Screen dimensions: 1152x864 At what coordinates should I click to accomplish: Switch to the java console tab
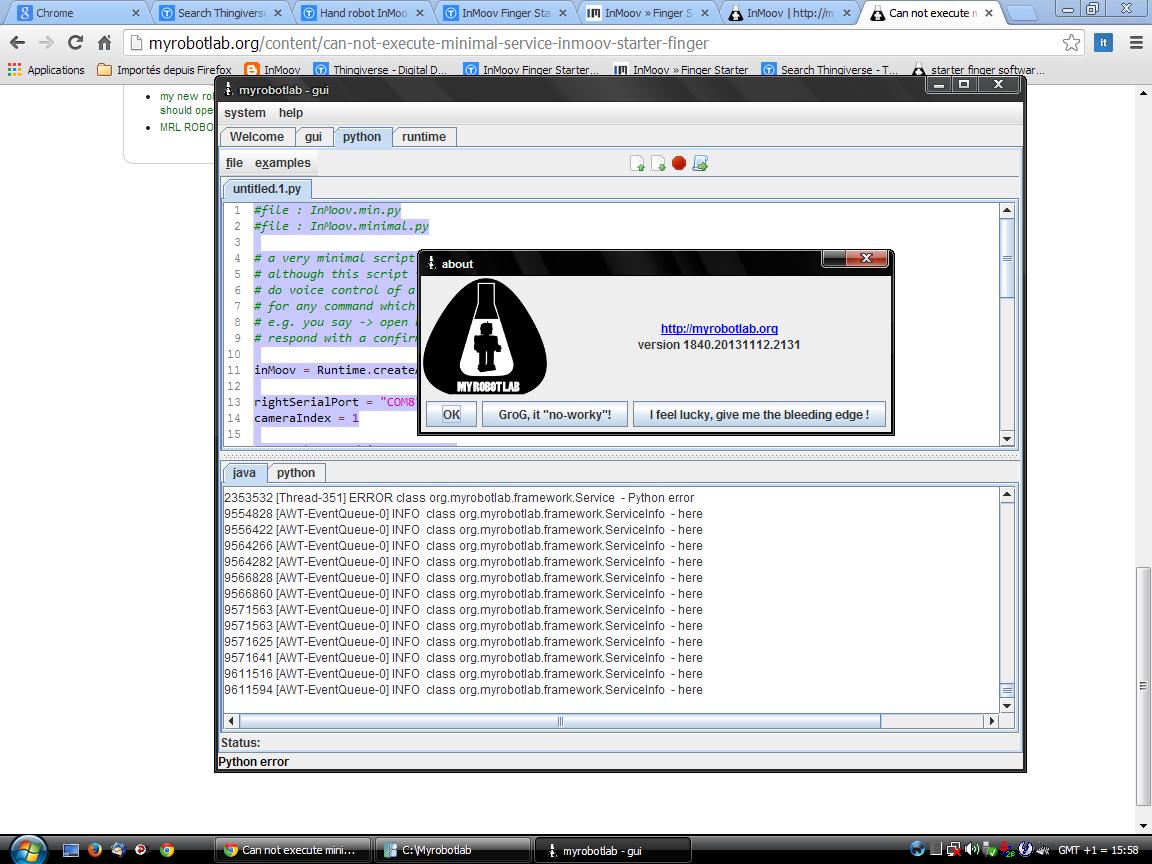tap(244, 473)
